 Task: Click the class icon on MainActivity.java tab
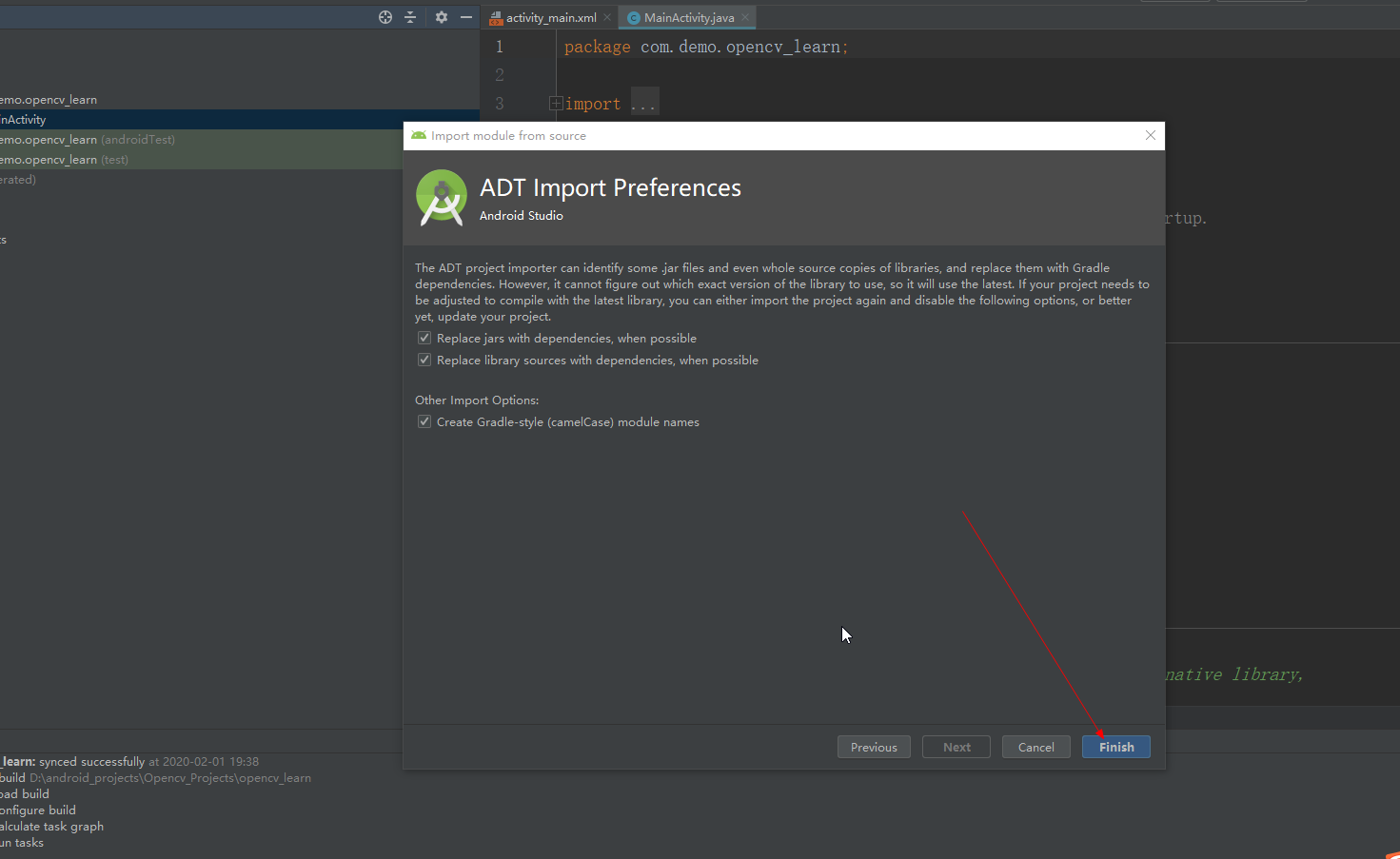click(x=634, y=18)
